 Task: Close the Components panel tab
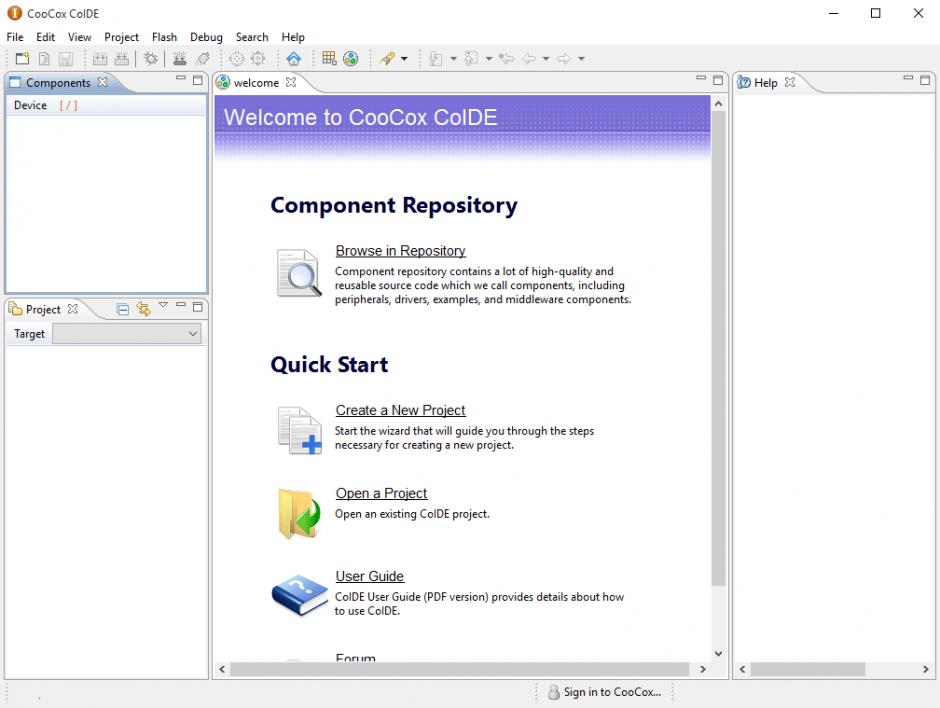pos(103,82)
